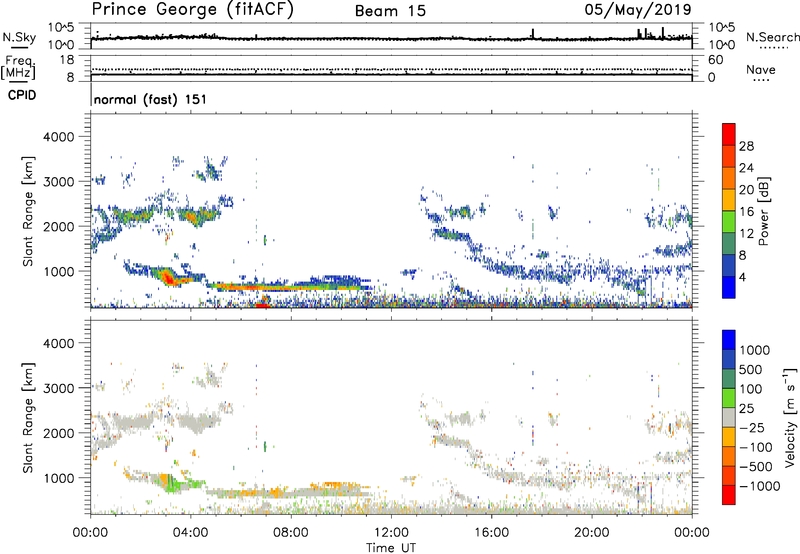Click the bright blue top Velocity colorbar segment
Viewport: 800px width, 554px height.
tap(729, 340)
